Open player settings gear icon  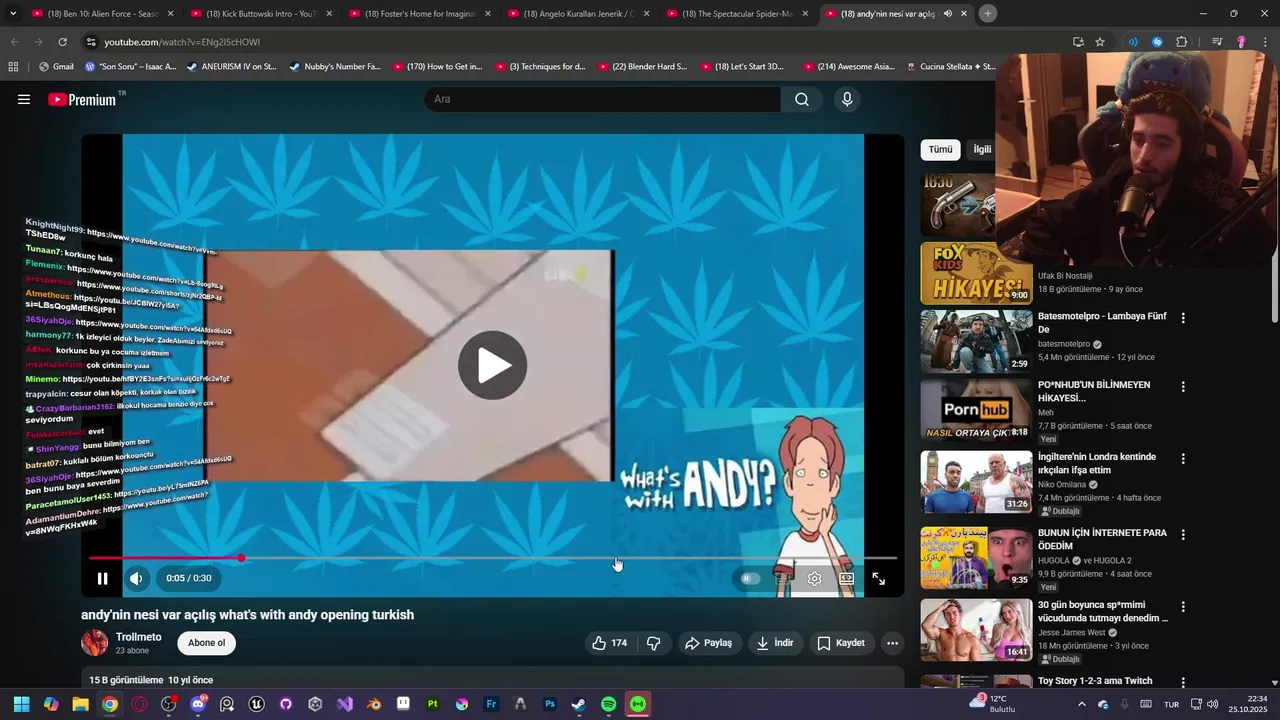click(x=815, y=578)
